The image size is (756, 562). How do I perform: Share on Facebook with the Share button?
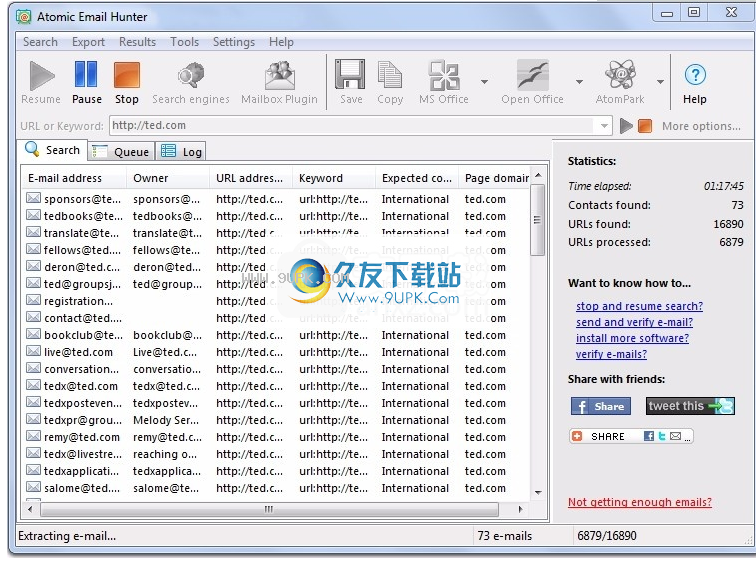[601, 406]
